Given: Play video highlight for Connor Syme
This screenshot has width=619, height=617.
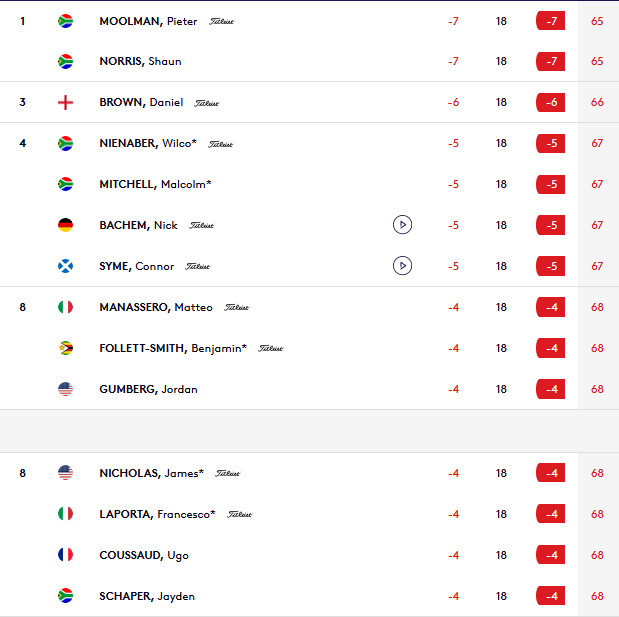Looking at the screenshot, I should 402,266.
